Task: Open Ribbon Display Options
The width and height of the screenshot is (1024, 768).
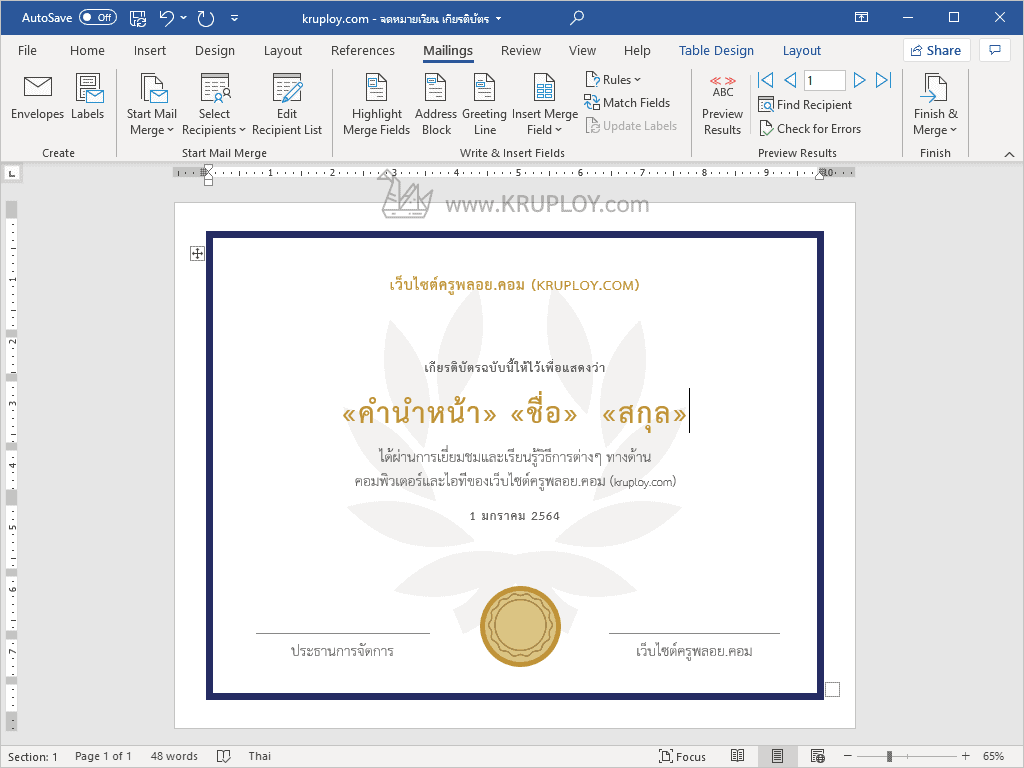Action: click(x=861, y=18)
